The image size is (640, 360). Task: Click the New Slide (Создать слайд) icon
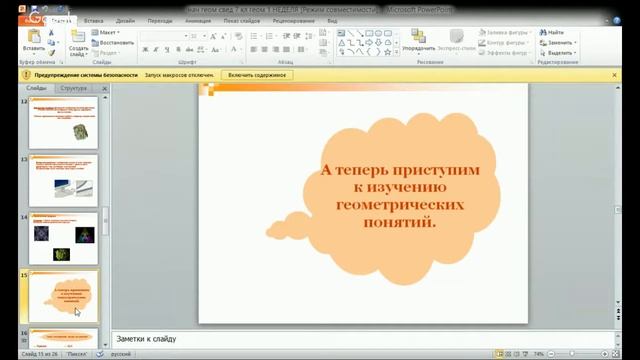pos(78,36)
